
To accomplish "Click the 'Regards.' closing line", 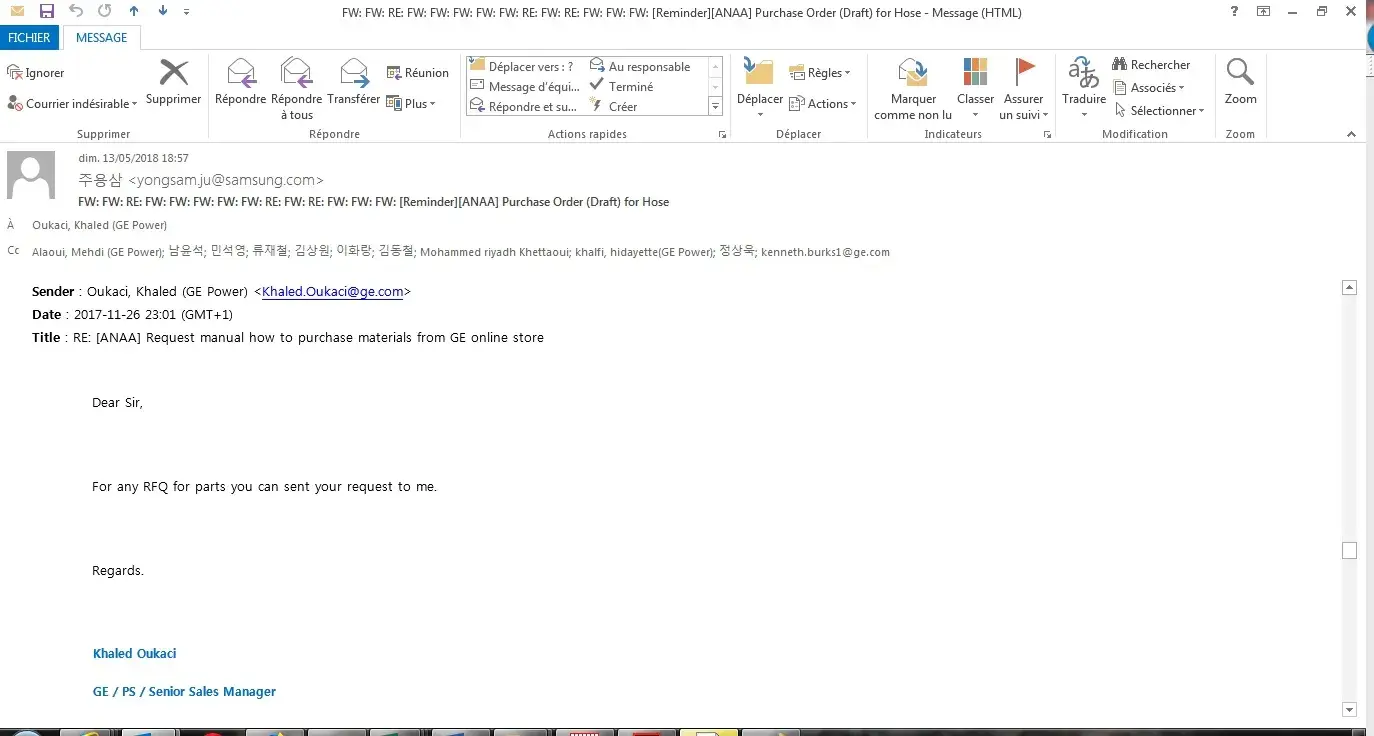I will 118,571.
